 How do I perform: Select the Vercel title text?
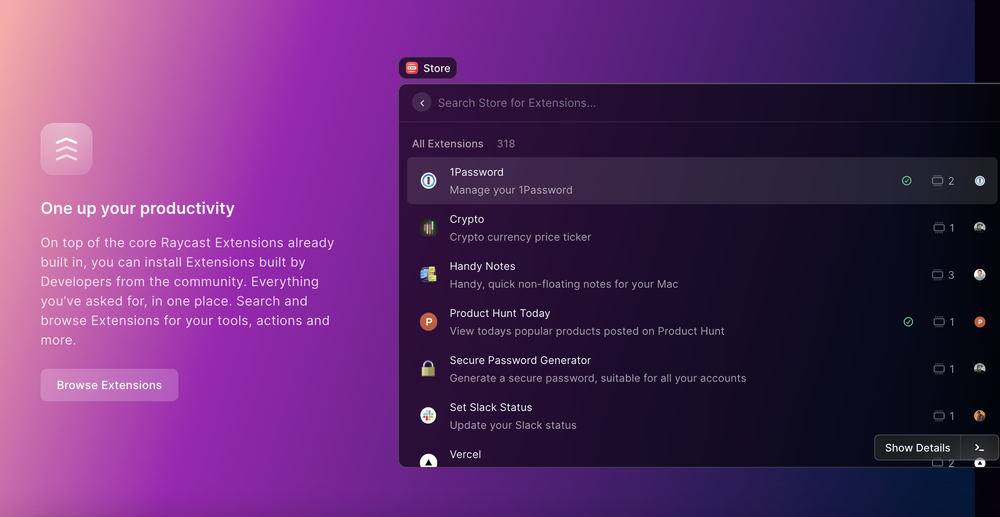(x=465, y=455)
